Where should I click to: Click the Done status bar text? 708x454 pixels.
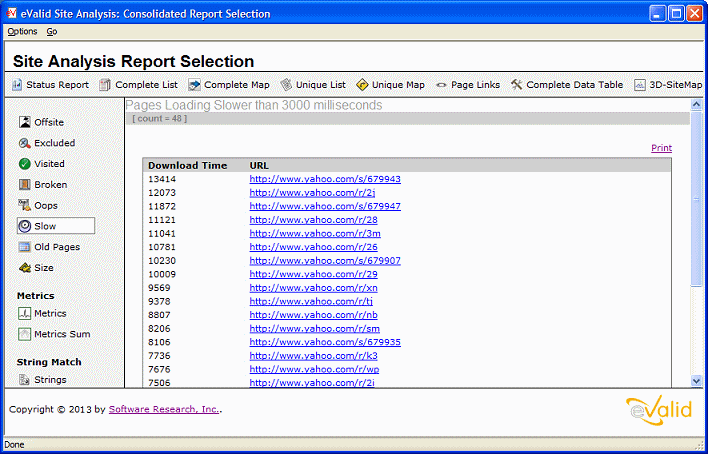coord(14,445)
